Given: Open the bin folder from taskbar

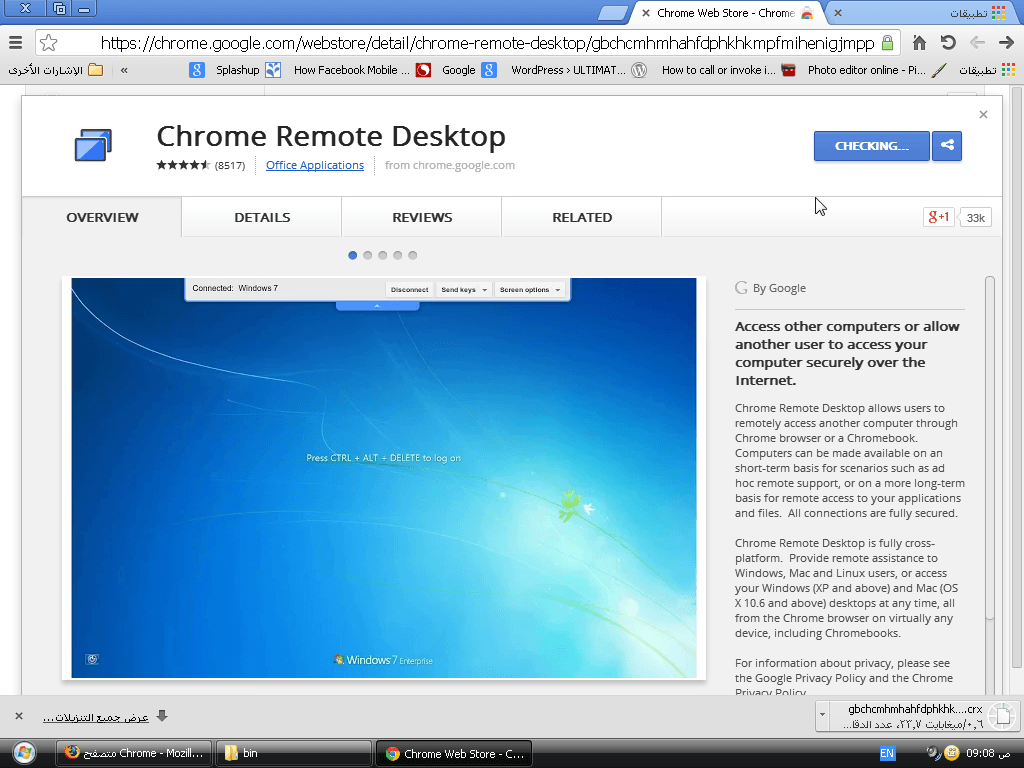Looking at the screenshot, I should pos(293,753).
